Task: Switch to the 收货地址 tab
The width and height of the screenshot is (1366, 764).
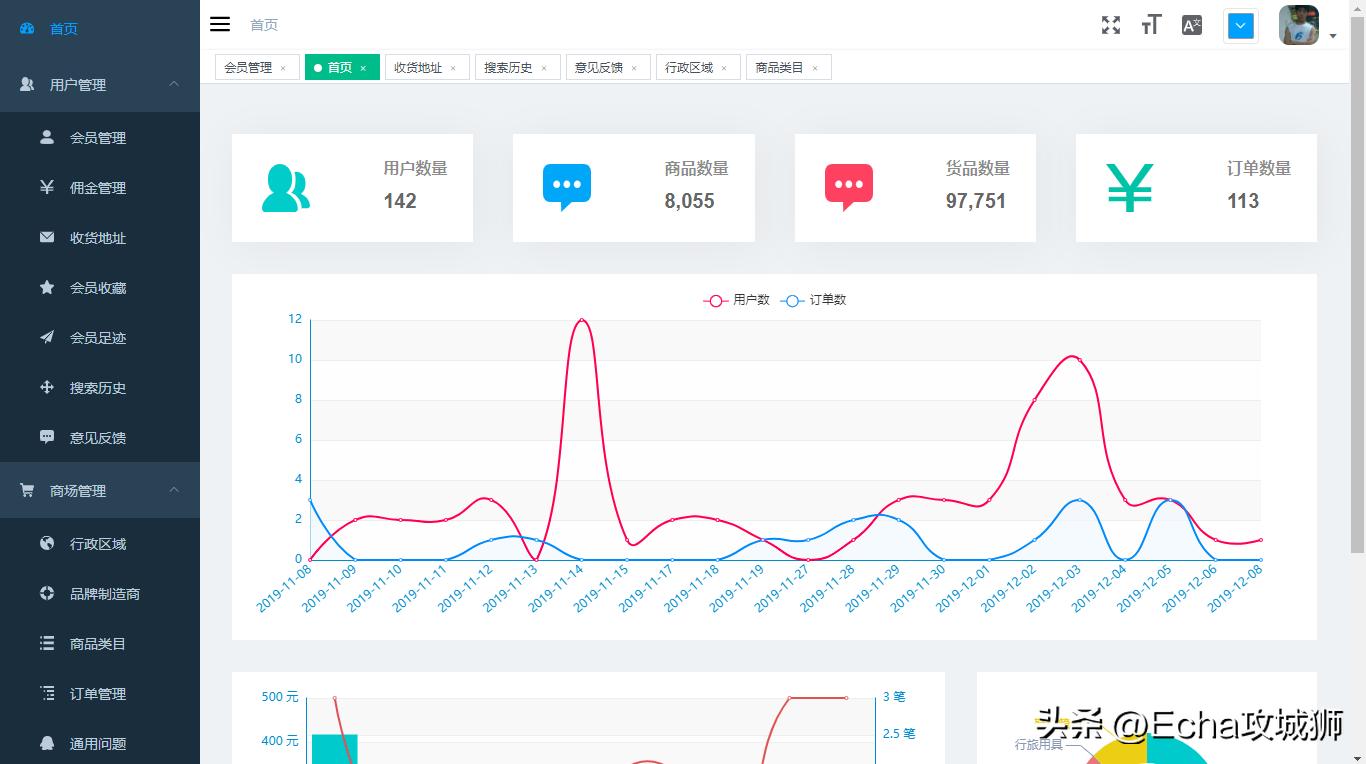Action: click(x=418, y=68)
